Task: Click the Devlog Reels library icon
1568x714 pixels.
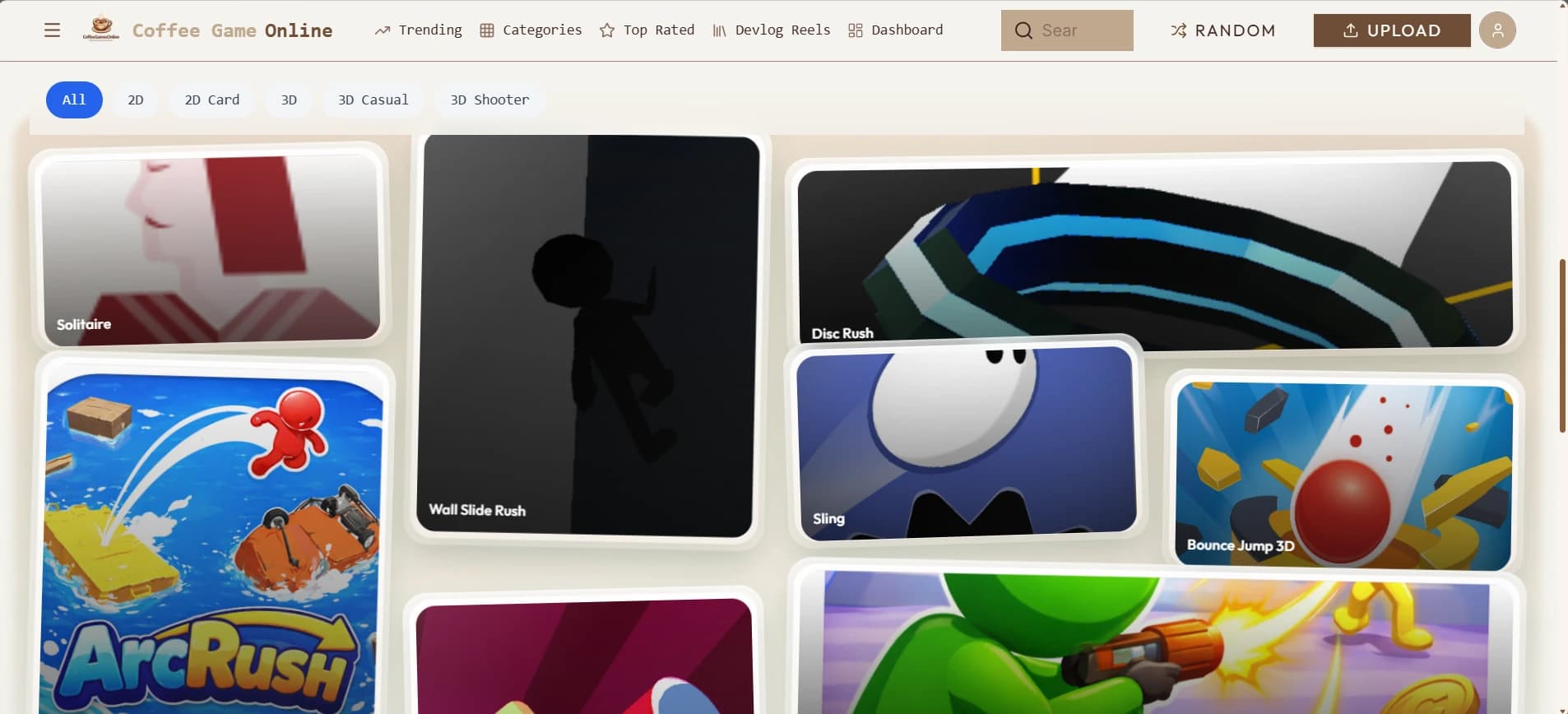Action: coord(719,30)
